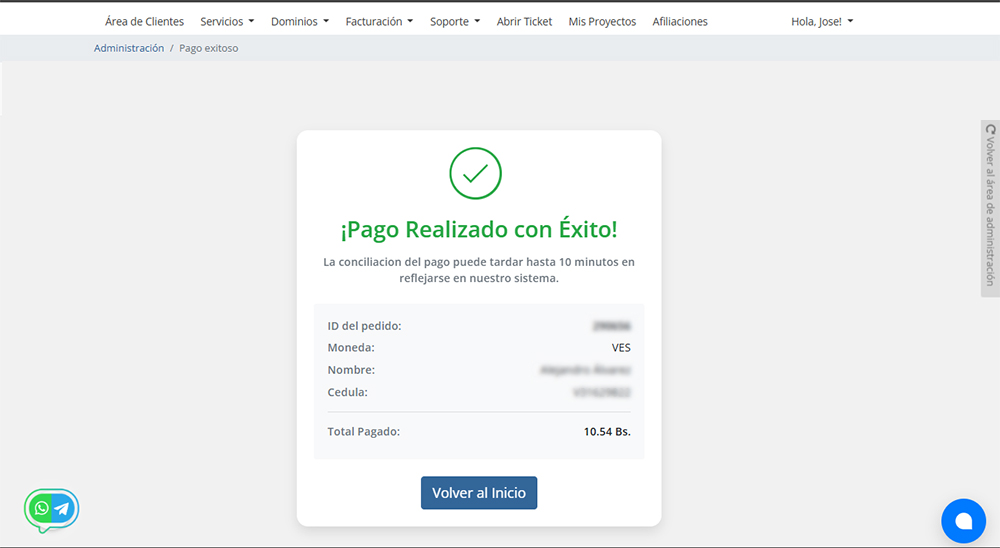Go to Área de Clientes
The image size is (1000, 548).
pyautogui.click(x=144, y=22)
